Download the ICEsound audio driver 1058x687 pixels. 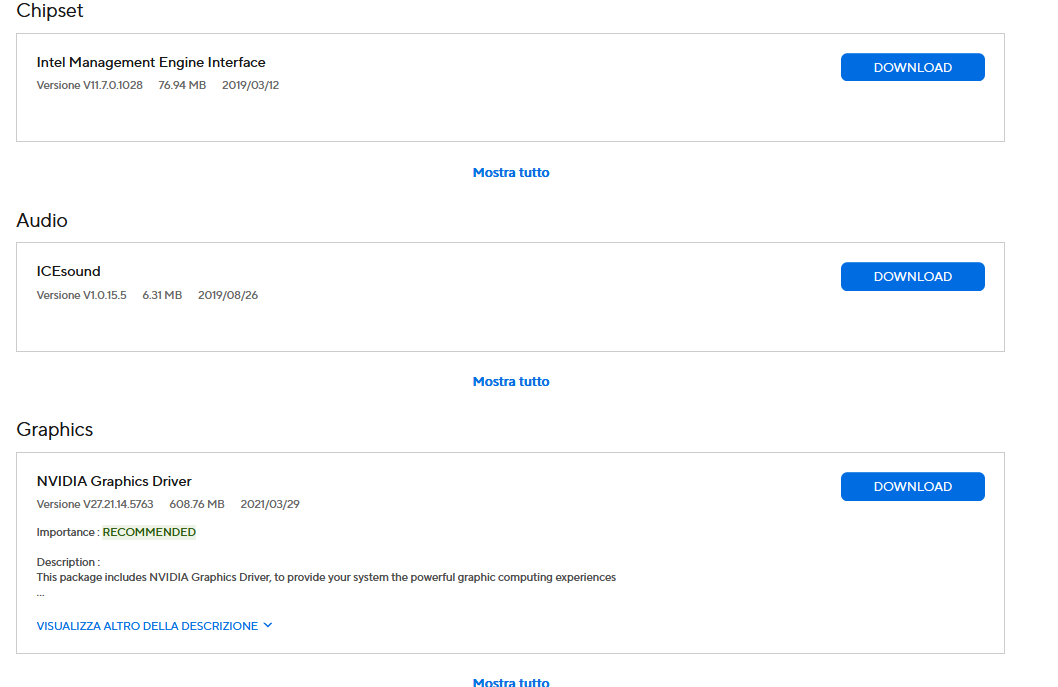click(x=912, y=277)
